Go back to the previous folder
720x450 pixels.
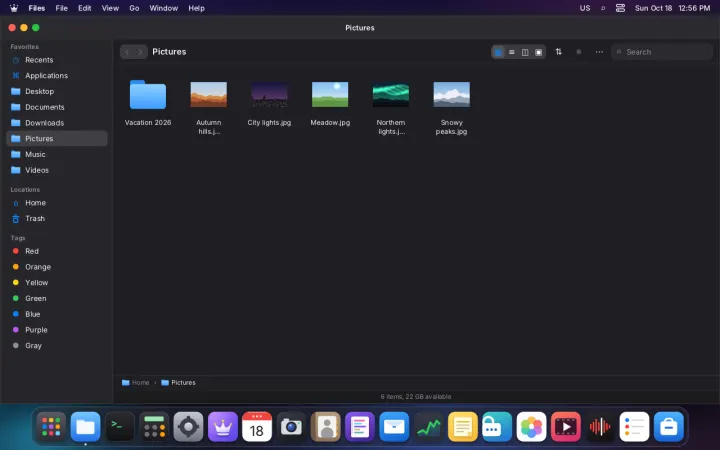[x=127, y=52]
